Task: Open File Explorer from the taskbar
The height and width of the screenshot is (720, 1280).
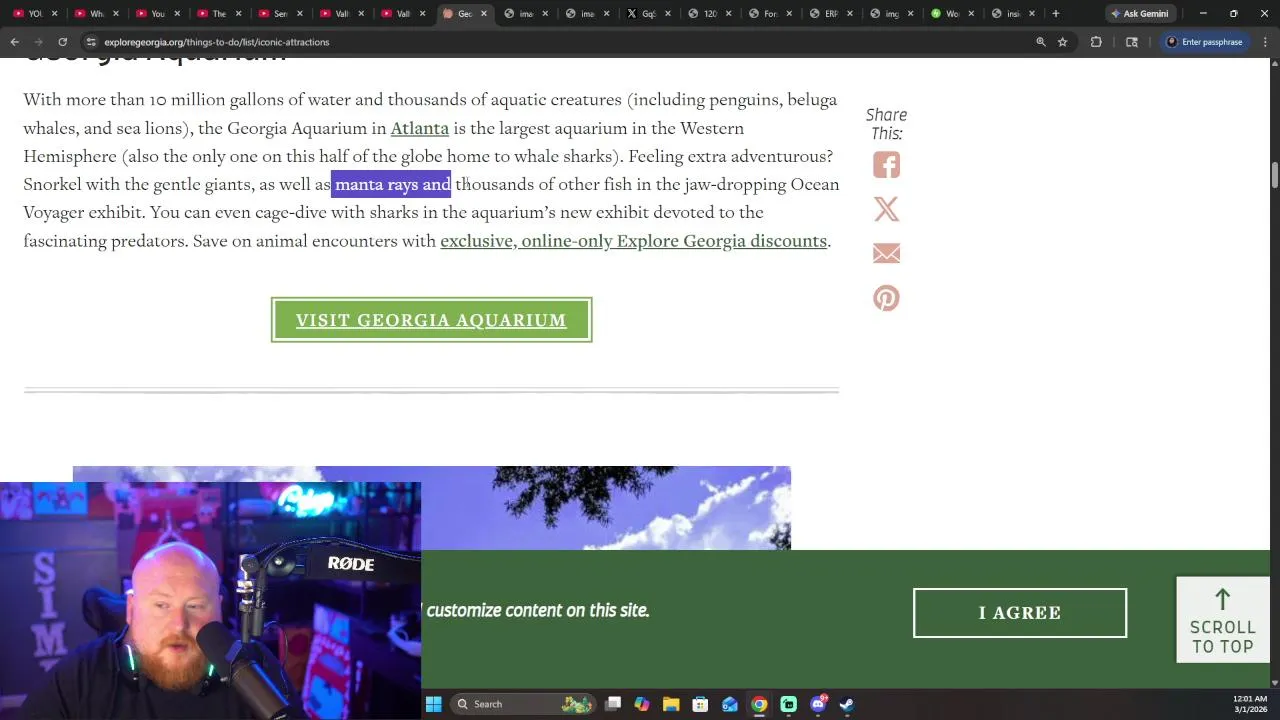Action: [671, 704]
